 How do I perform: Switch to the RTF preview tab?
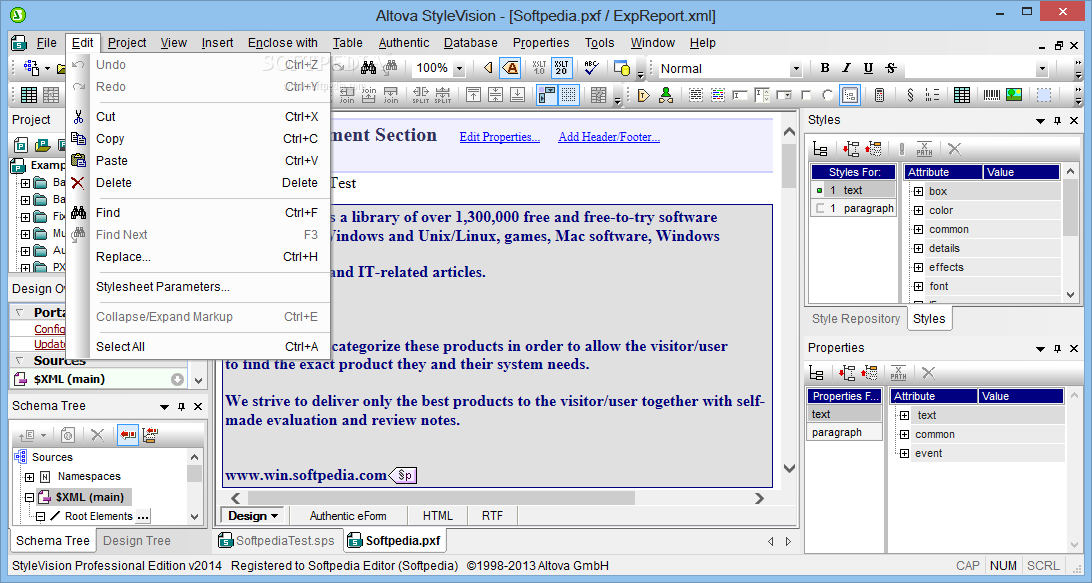tap(492, 516)
